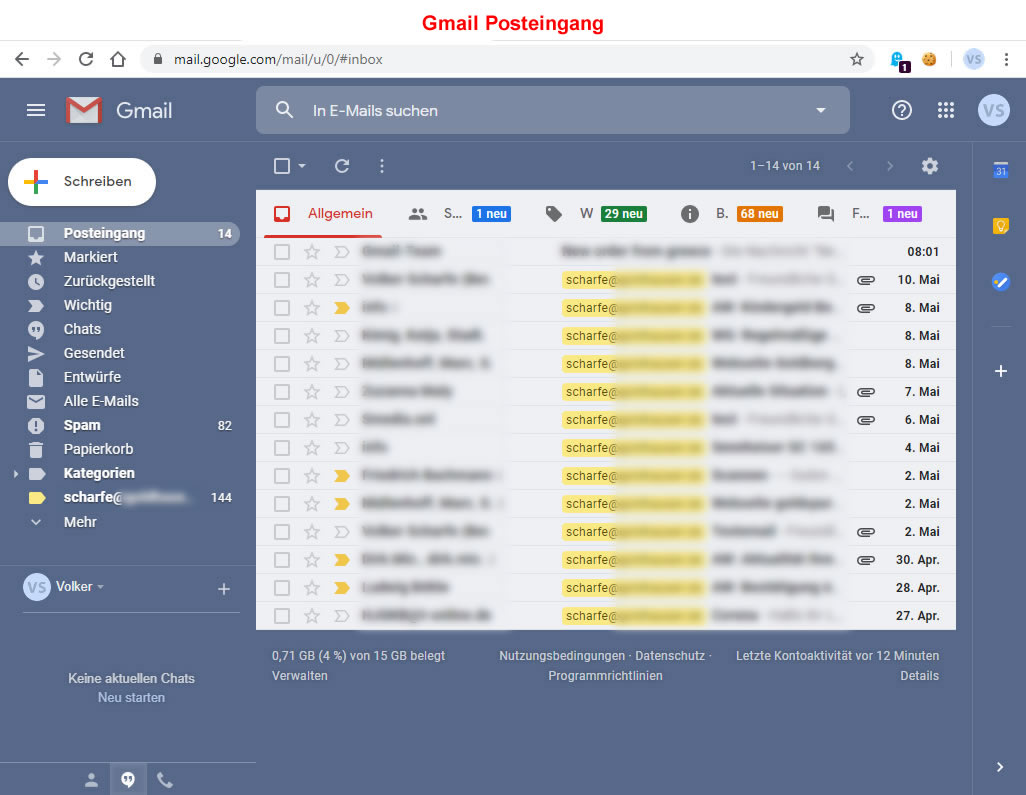The image size is (1026, 795).
Task: Open the promotions tab with 29 neu
Action: pyautogui.click(x=595, y=213)
